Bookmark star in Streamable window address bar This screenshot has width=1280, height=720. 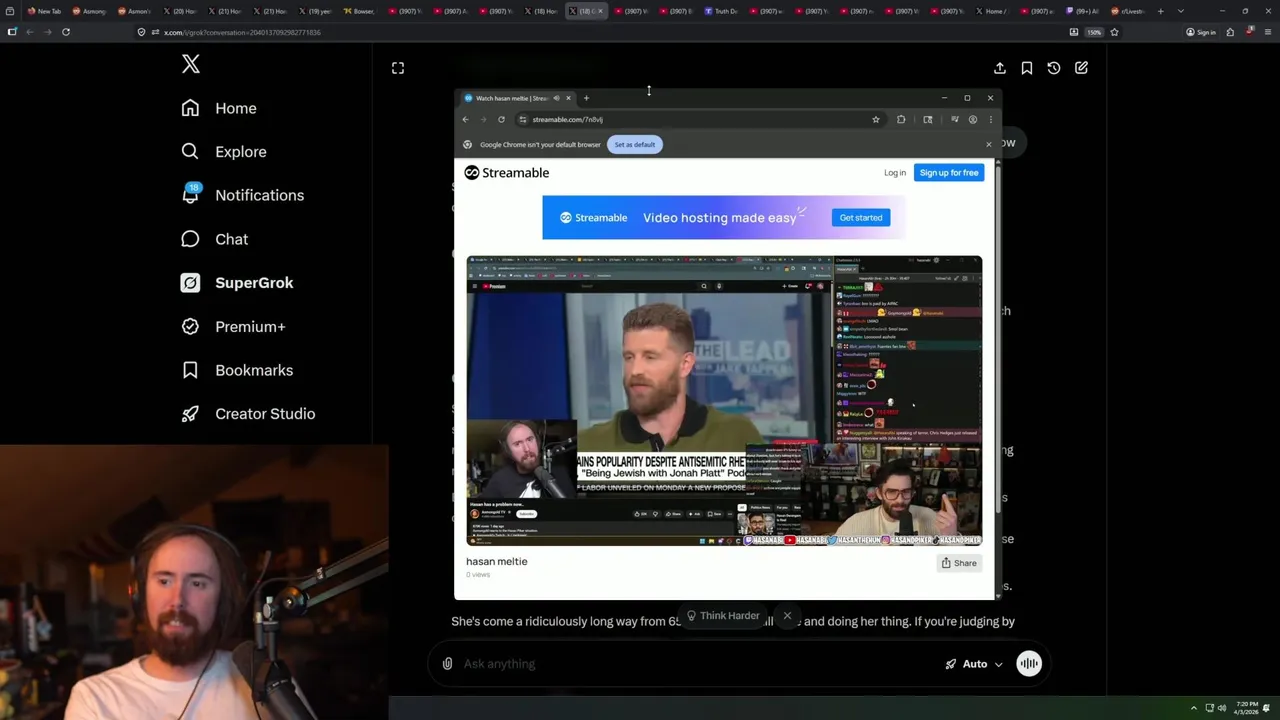coord(876,119)
